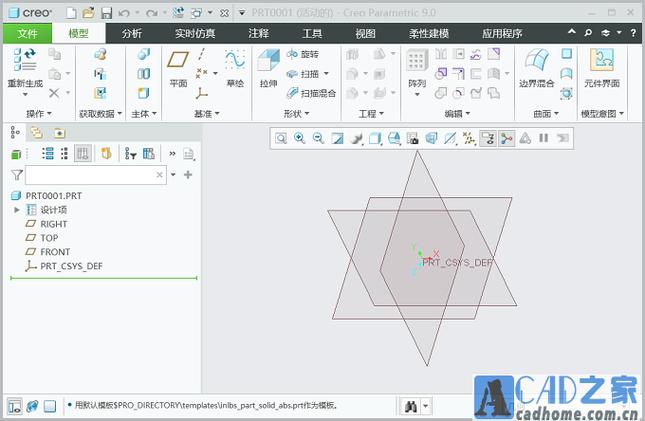Expand the 曲面 group dropdown
The height and width of the screenshot is (421, 645).
coord(546,114)
